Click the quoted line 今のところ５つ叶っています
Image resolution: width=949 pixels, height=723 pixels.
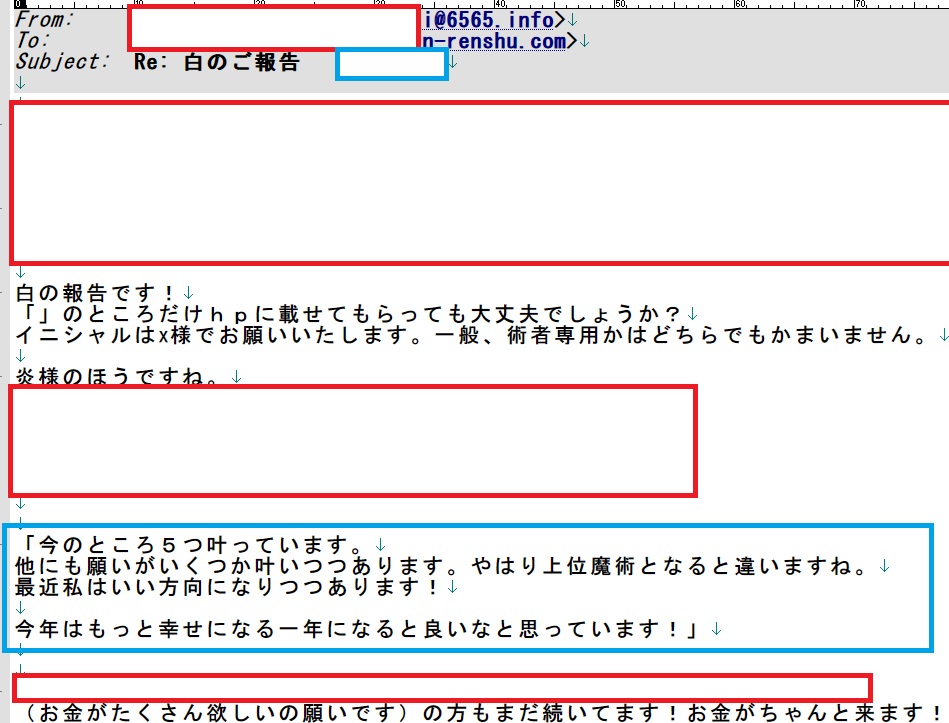click(x=195, y=546)
